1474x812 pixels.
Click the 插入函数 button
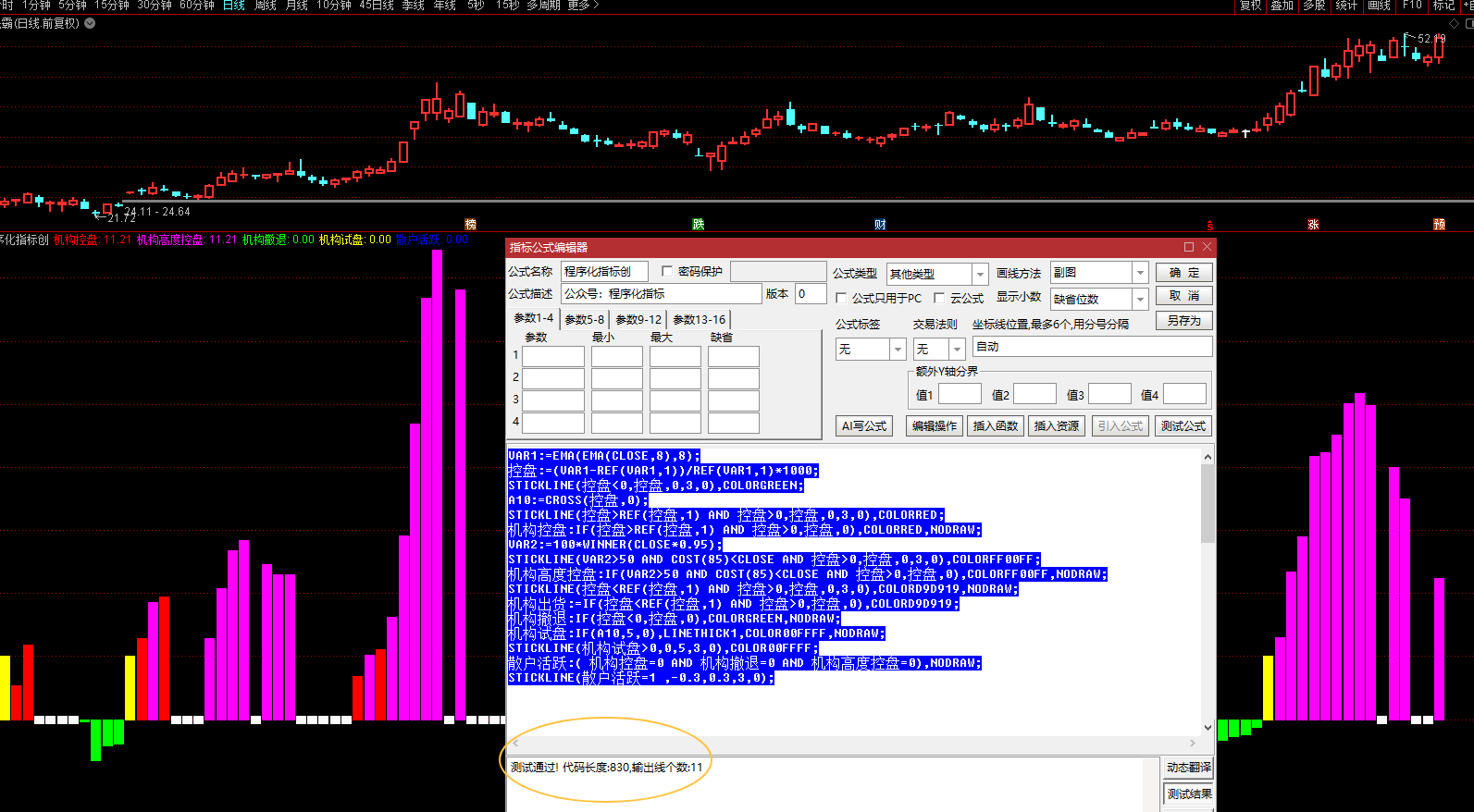click(x=996, y=426)
